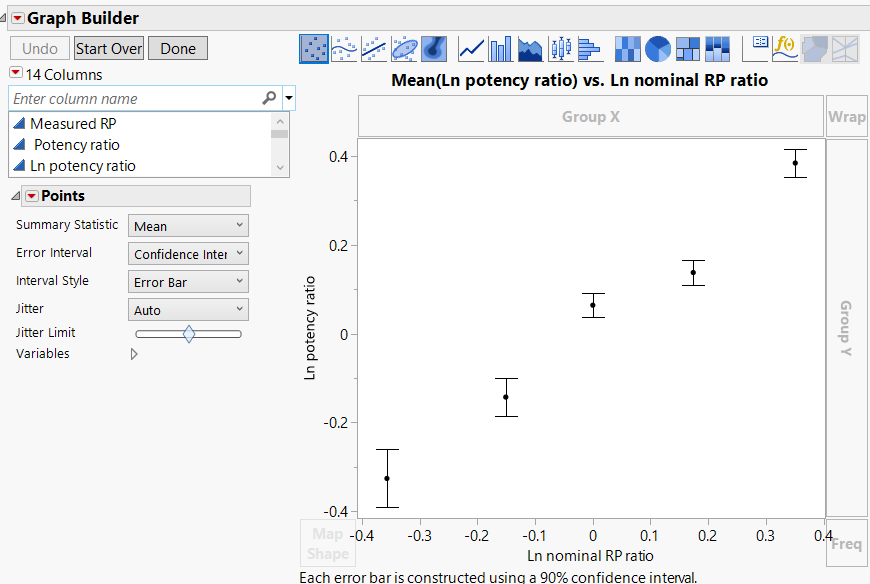Select the Ln potency ratio column
Viewport: 870px width, 584px height.
point(83,164)
